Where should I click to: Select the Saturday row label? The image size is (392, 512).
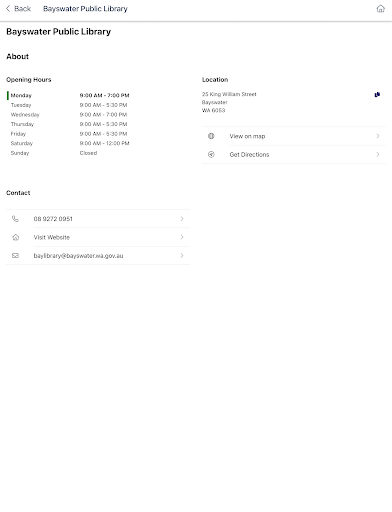[x=22, y=143]
